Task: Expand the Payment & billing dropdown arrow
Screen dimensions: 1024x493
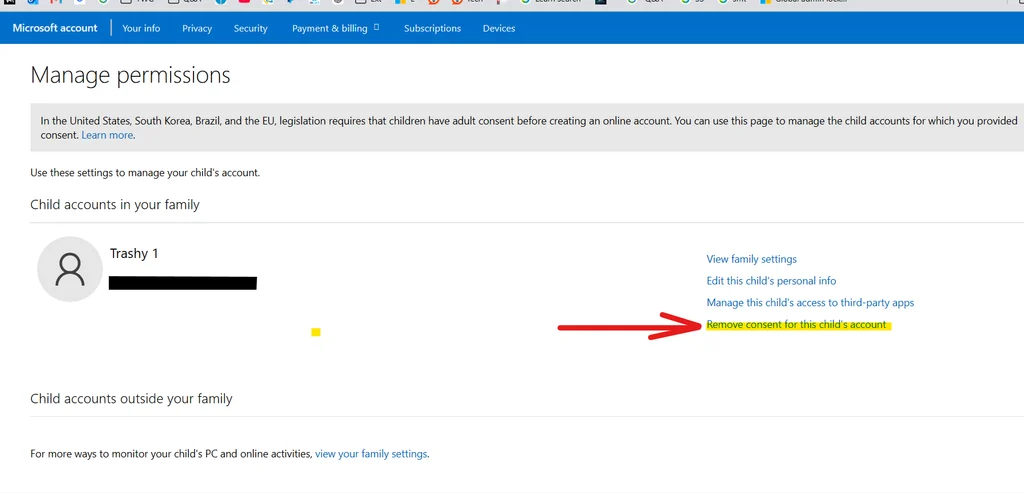Action: 376,27
